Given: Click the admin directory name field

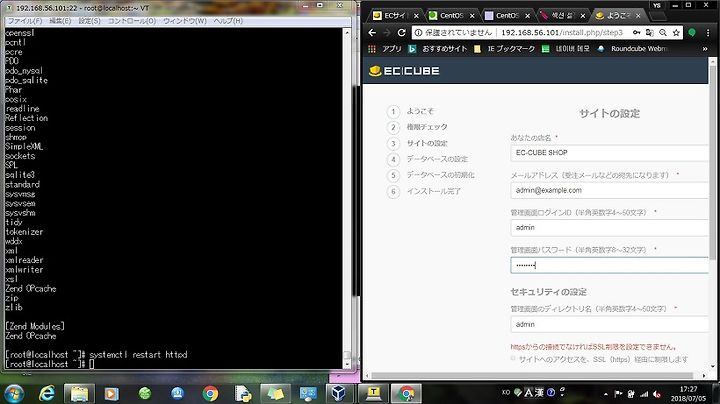Looking at the screenshot, I should 609,325.
